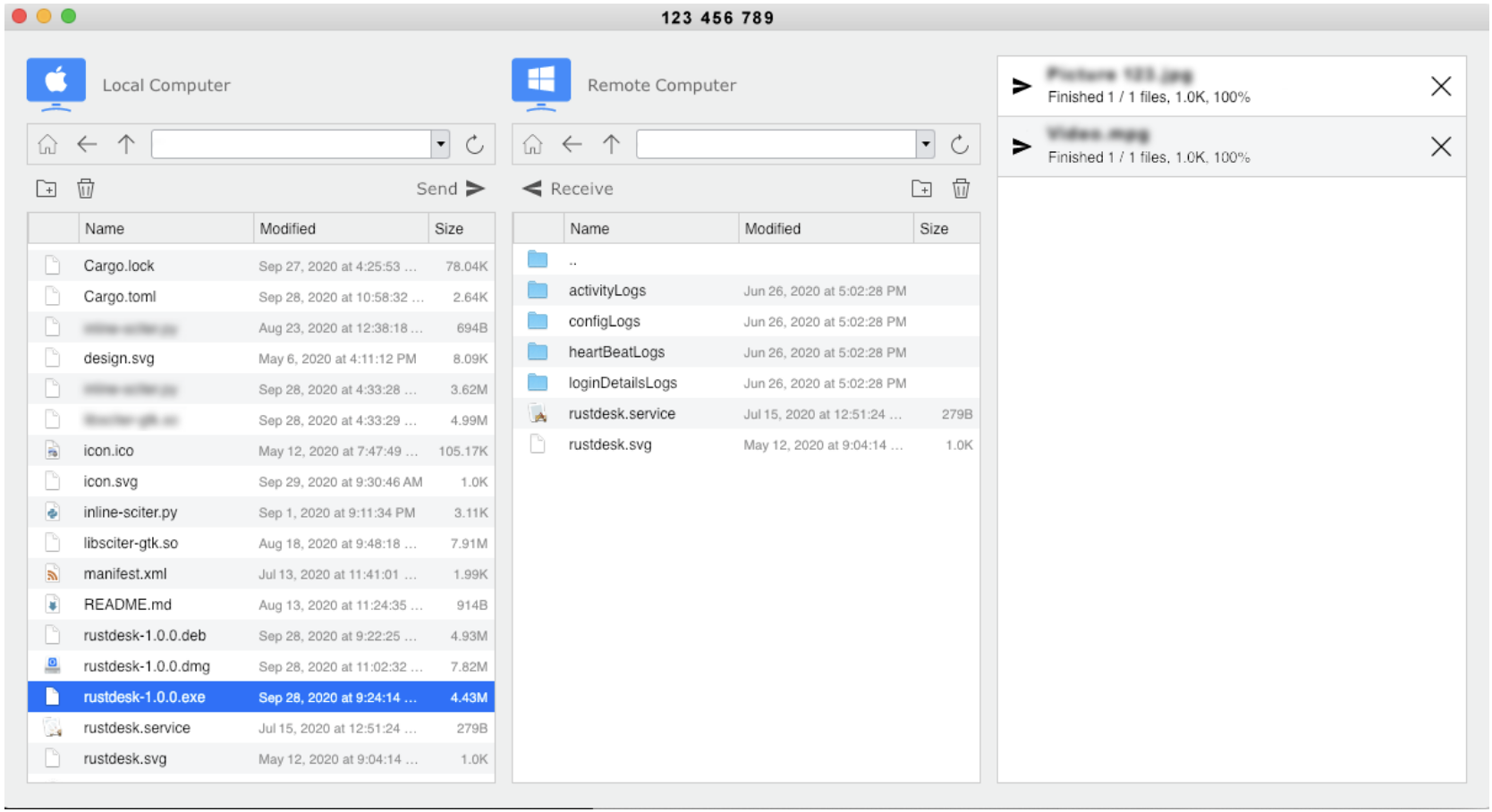Sort local files by Modified column
1492x812 pixels.
coord(288,229)
